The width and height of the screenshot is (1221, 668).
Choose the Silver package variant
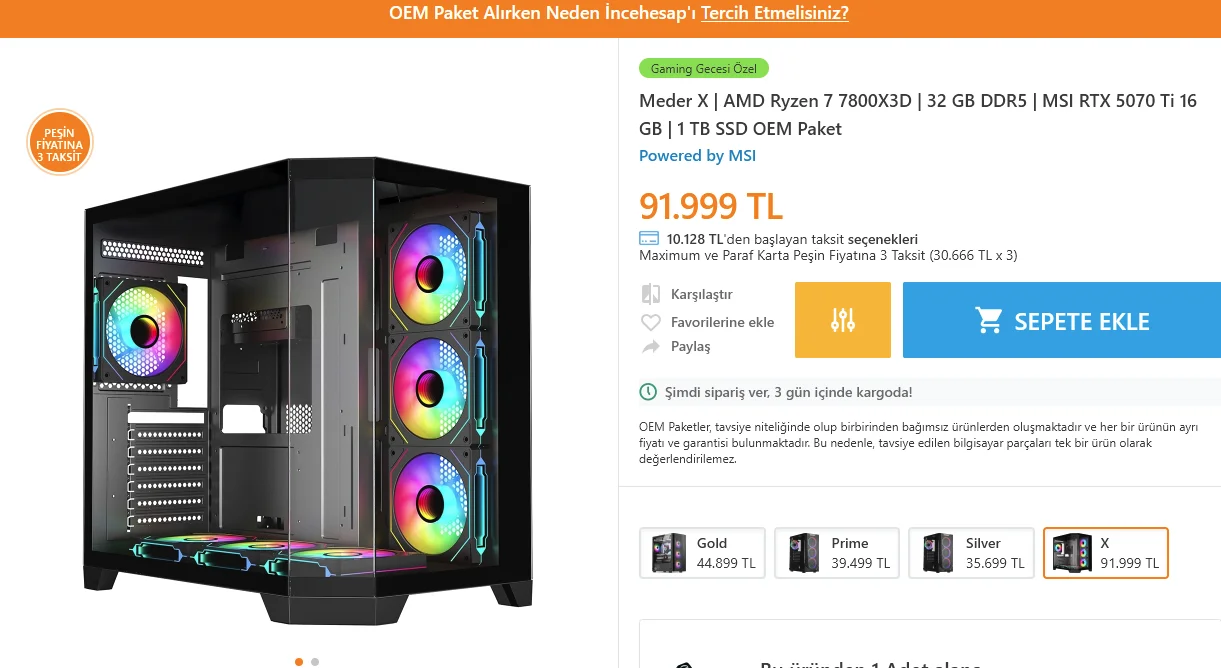971,553
